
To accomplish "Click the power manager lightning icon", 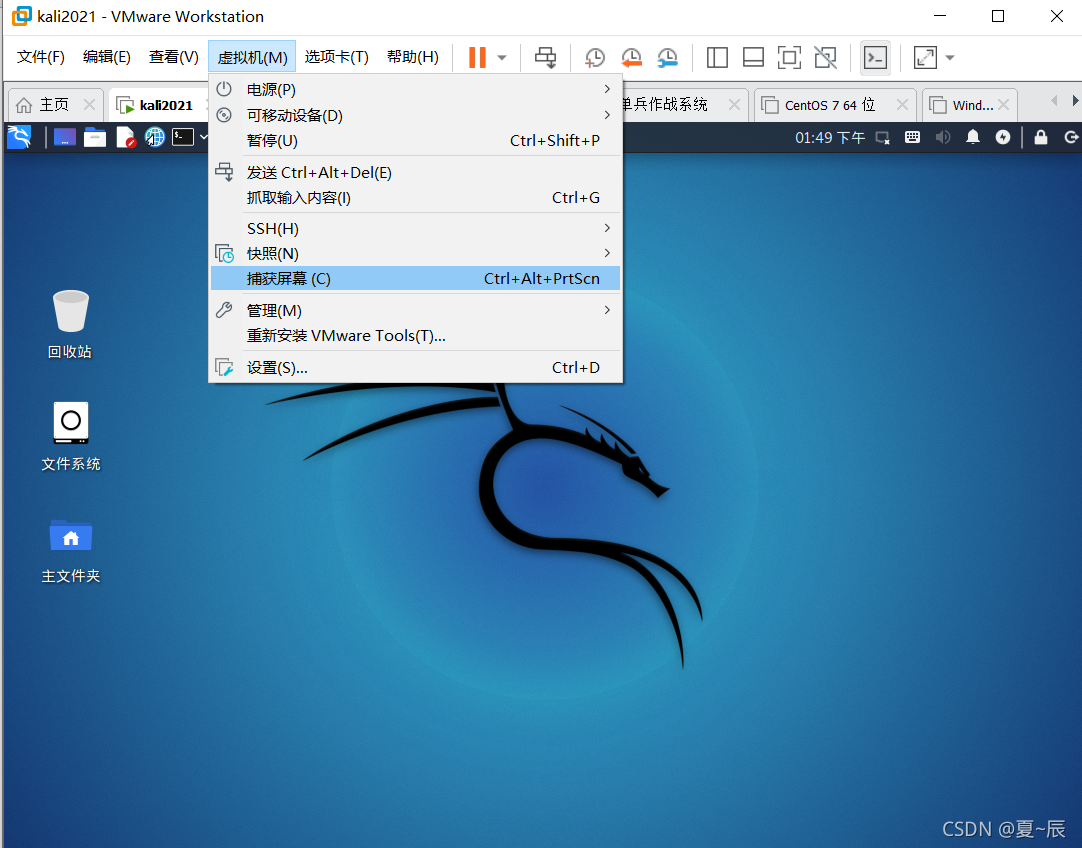I will click(1003, 137).
